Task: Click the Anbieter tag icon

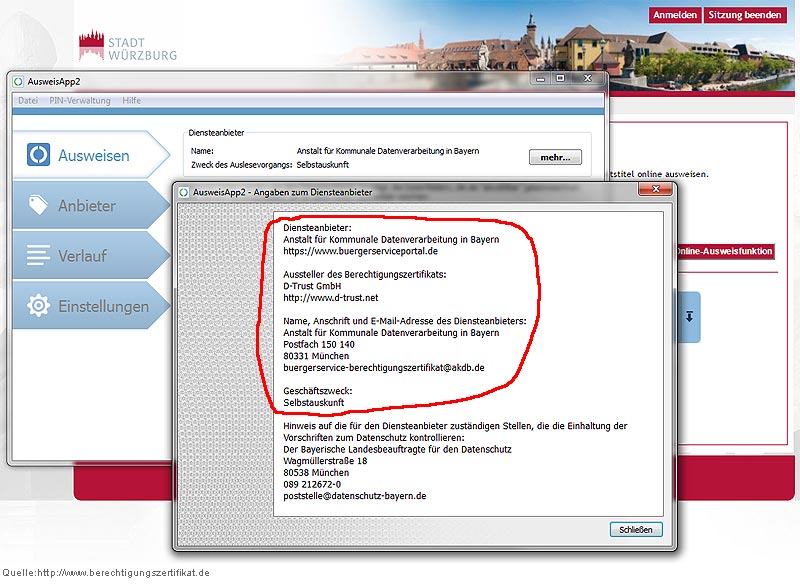Action: [x=38, y=205]
